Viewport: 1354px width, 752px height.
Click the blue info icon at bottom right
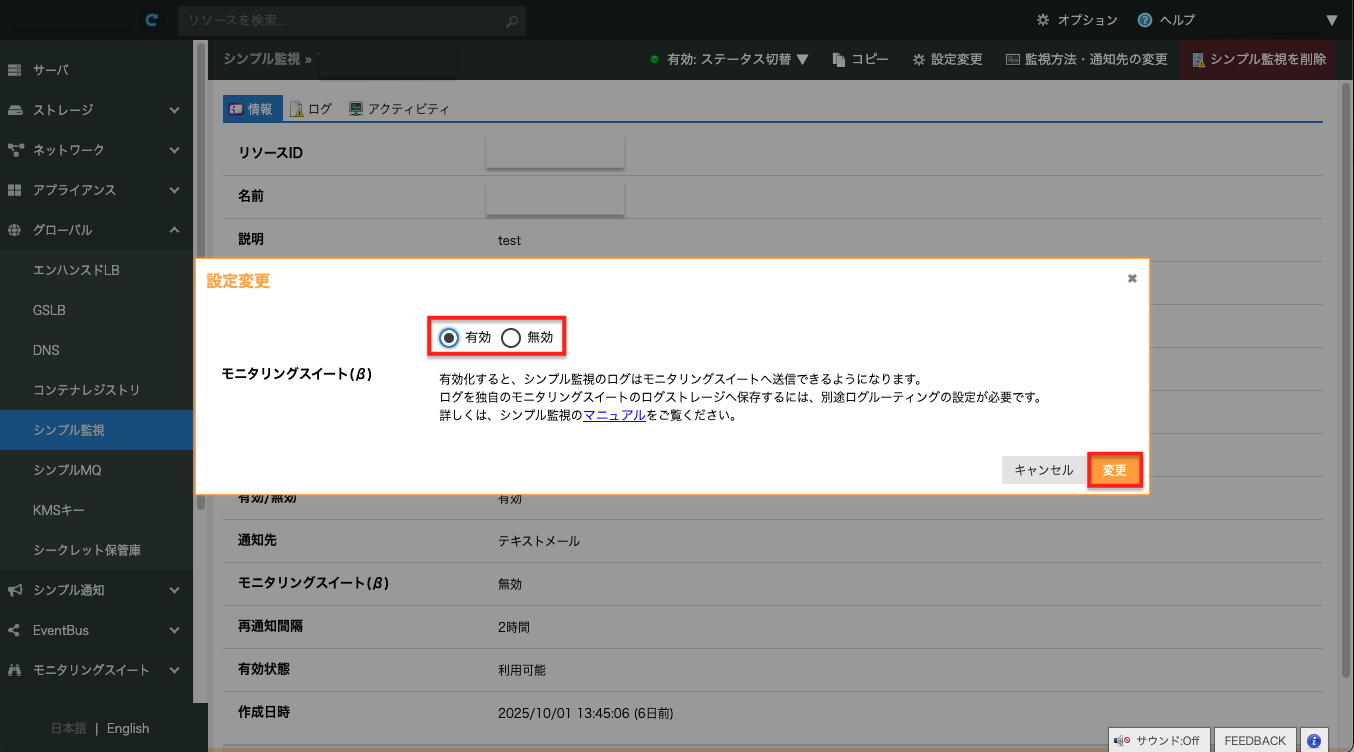(x=1314, y=741)
